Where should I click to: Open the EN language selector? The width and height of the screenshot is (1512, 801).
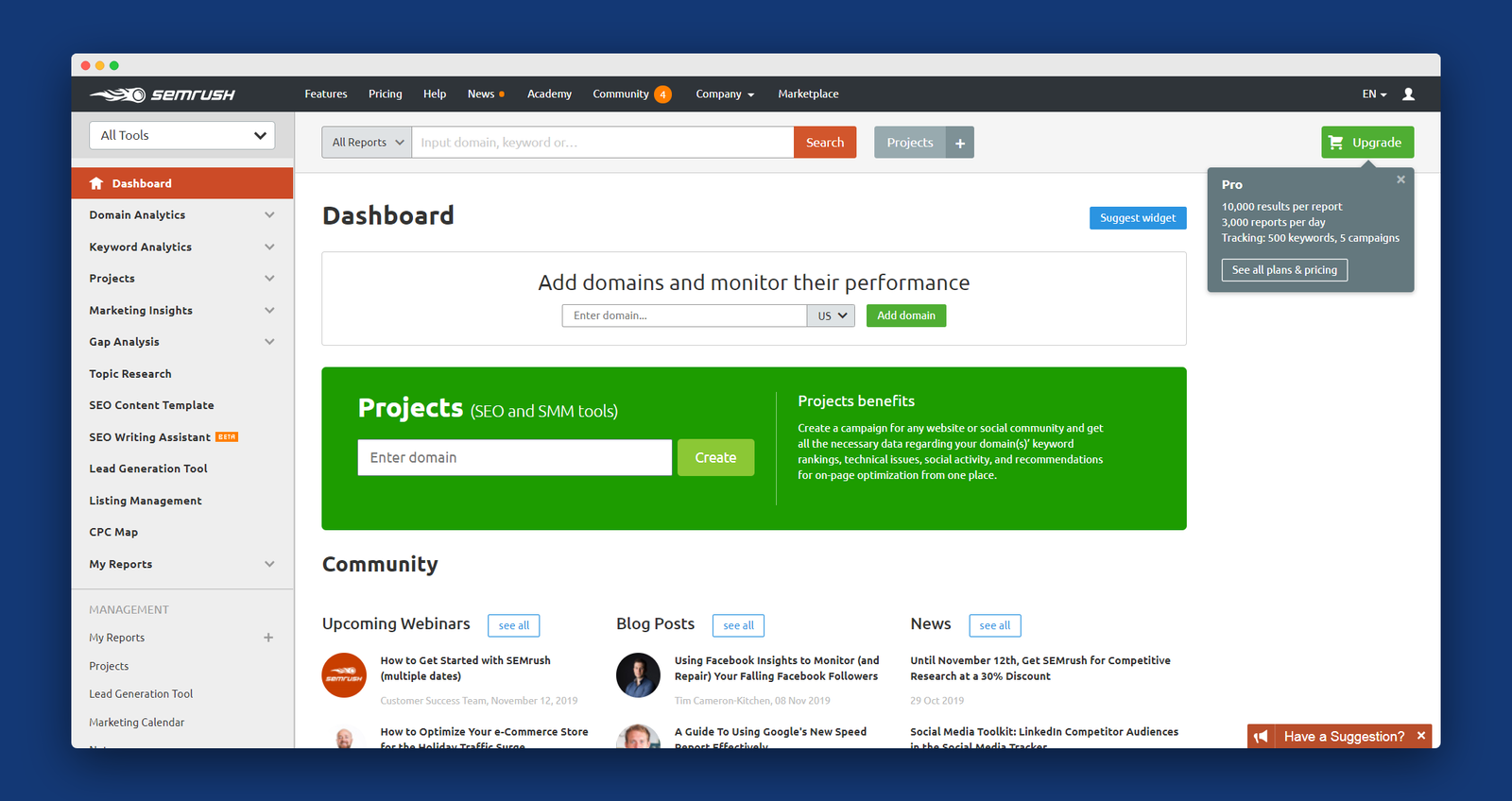(x=1374, y=94)
